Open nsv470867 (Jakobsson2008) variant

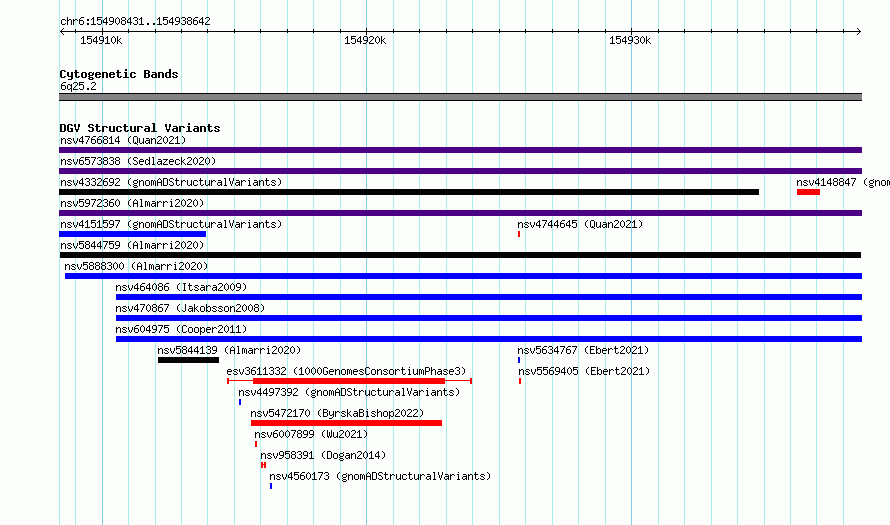coord(190,308)
